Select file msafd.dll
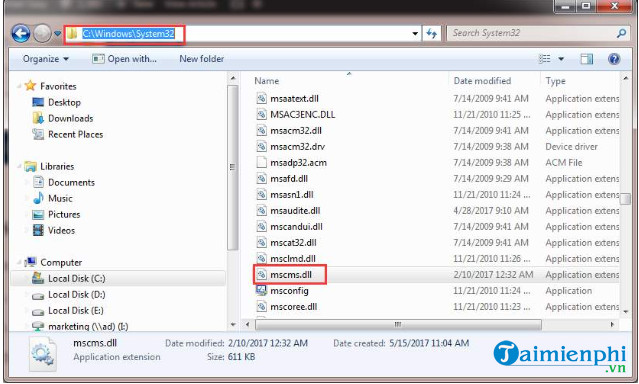This screenshot has width=639, height=384. (289, 179)
